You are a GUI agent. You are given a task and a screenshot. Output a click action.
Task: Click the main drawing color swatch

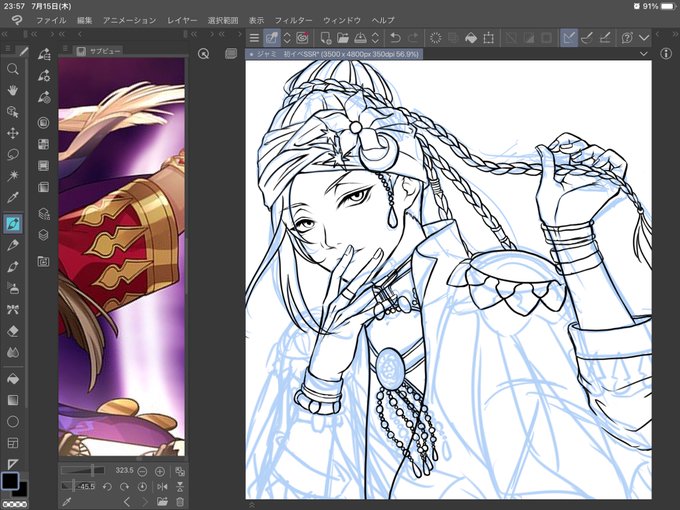pos(10,481)
